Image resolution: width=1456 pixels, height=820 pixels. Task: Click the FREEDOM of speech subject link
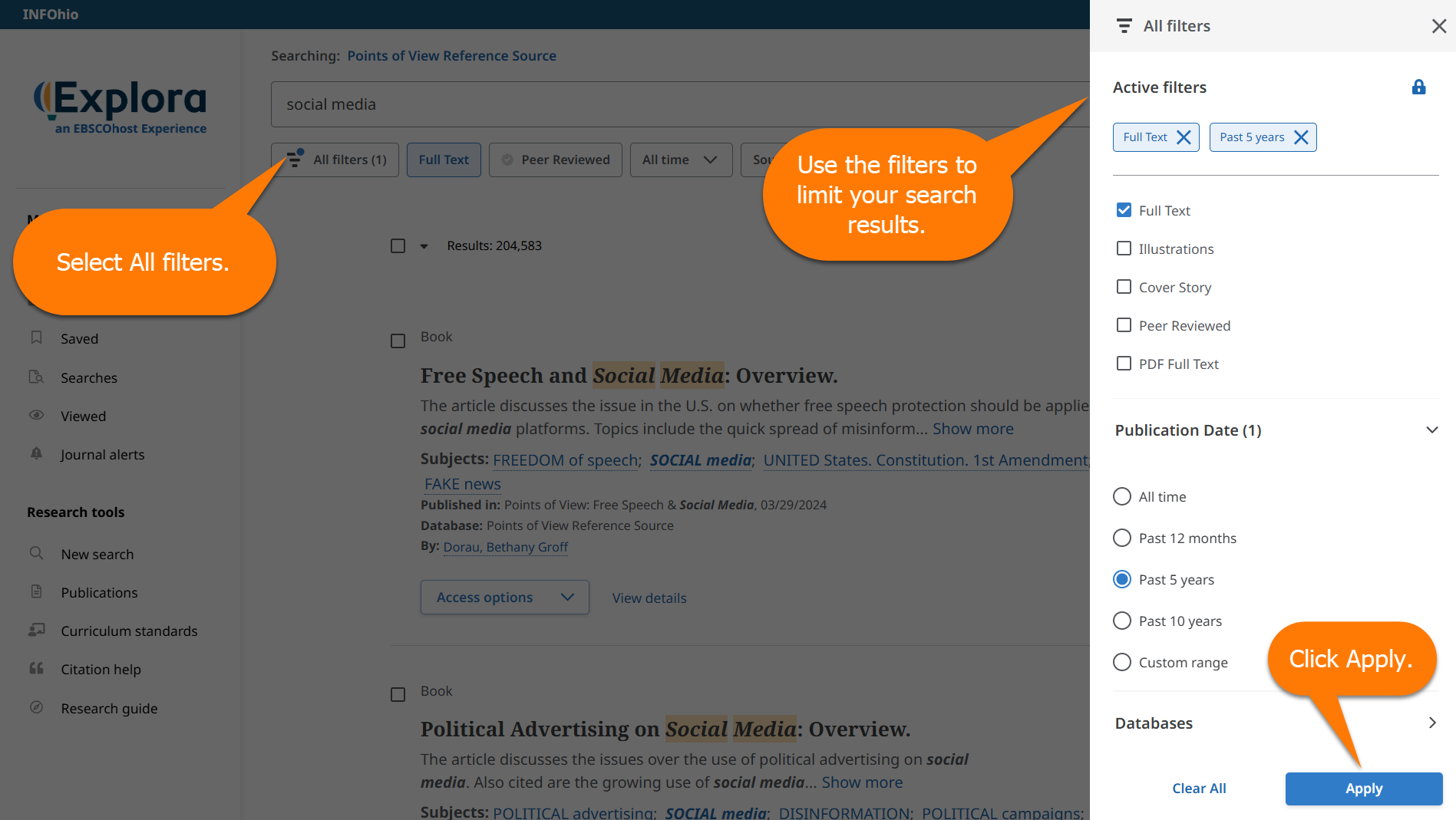566,460
